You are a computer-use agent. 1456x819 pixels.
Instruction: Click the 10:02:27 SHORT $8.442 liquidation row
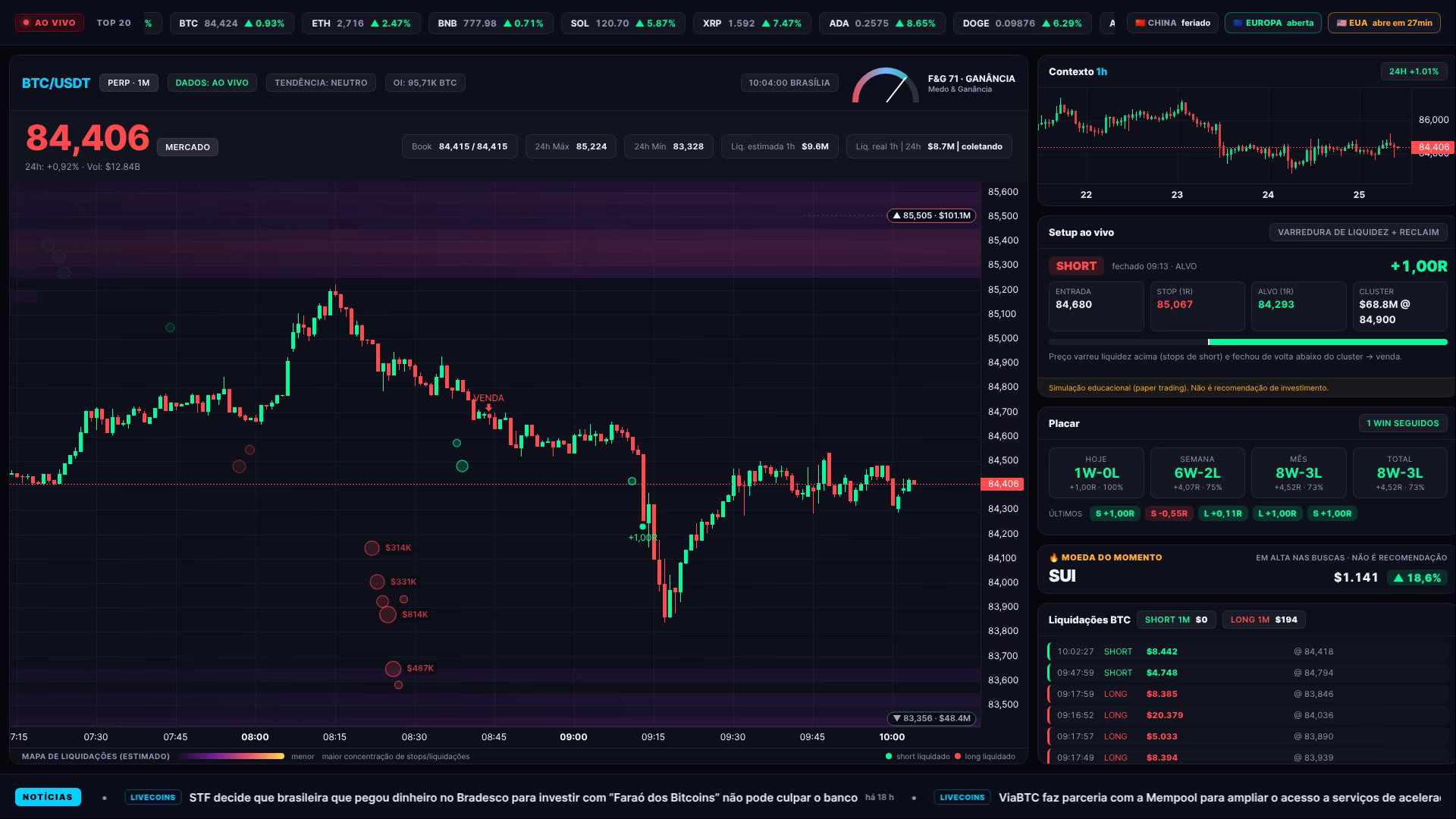[1247, 651]
